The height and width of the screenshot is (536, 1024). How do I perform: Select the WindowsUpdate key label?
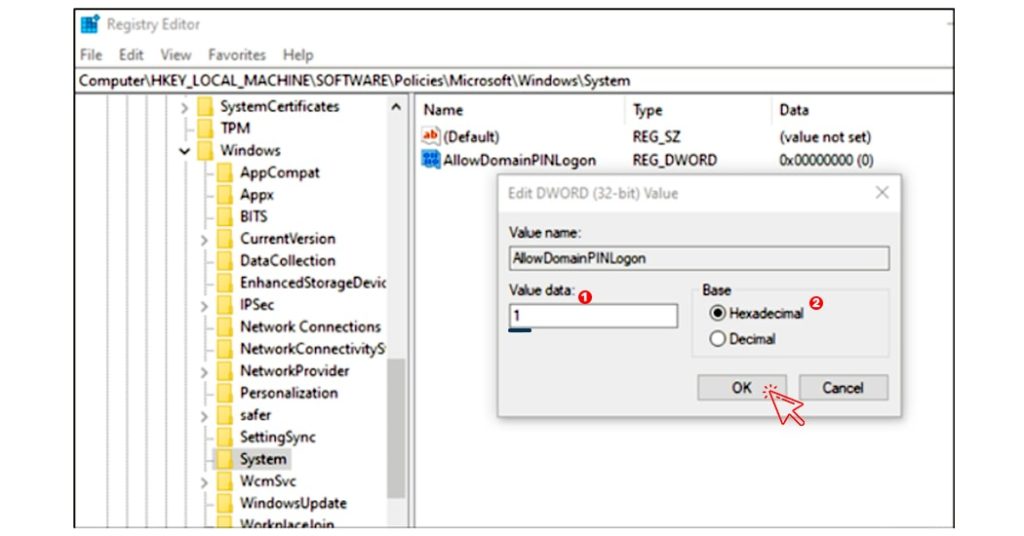(293, 503)
